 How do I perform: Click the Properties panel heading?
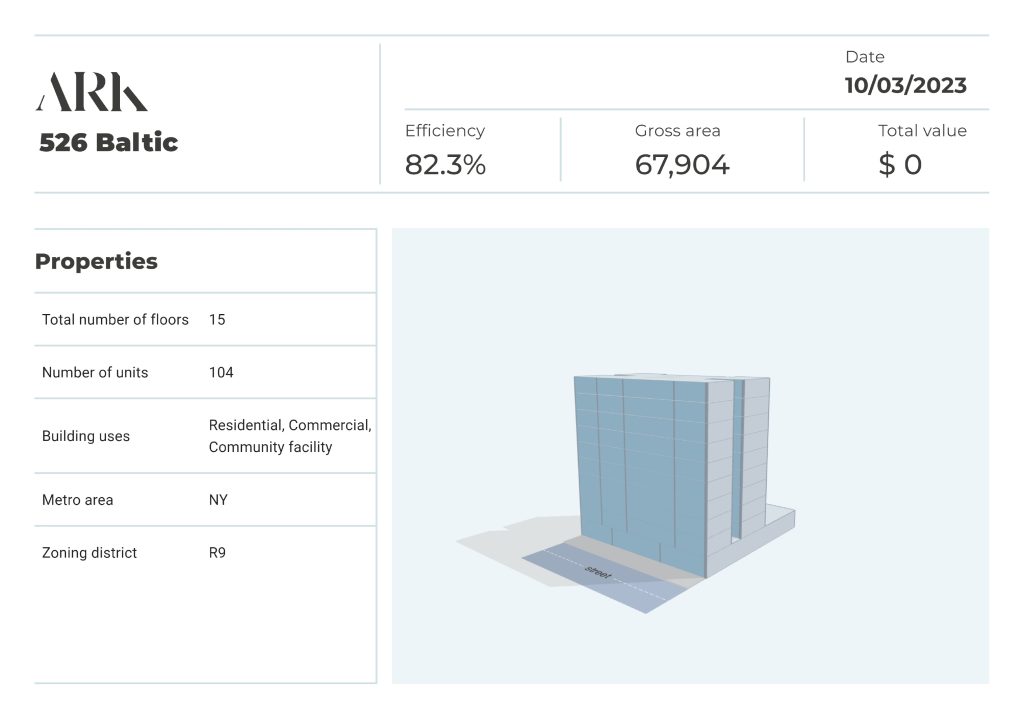(x=96, y=262)
